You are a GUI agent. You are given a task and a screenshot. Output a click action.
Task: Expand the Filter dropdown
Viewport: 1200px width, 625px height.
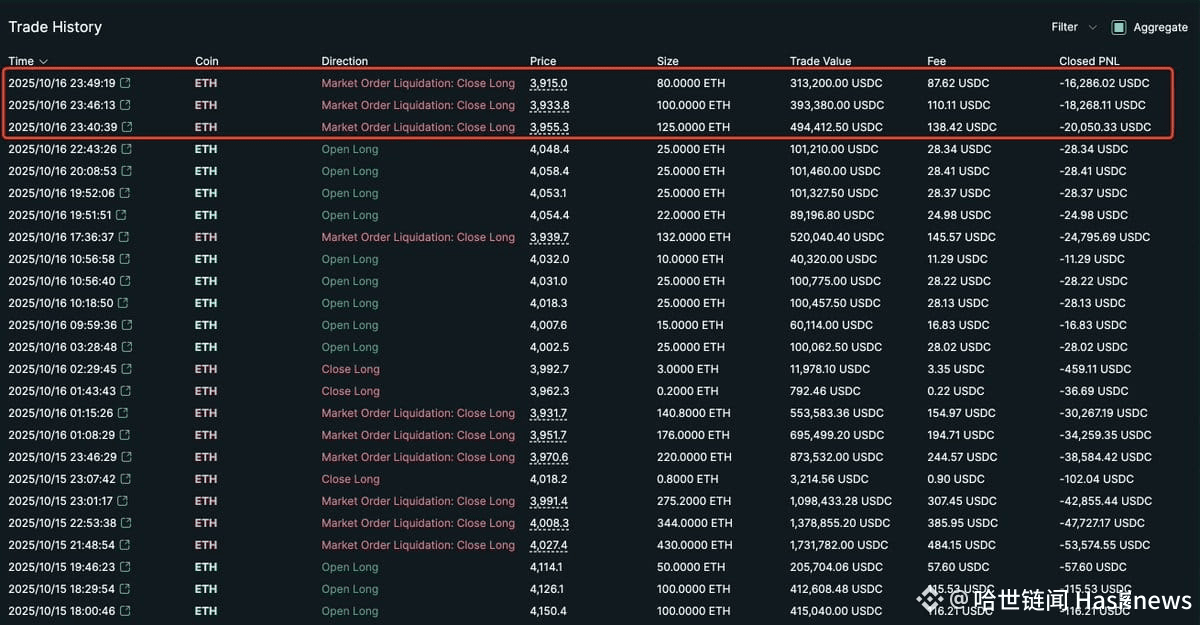(x=1073, y=27)
